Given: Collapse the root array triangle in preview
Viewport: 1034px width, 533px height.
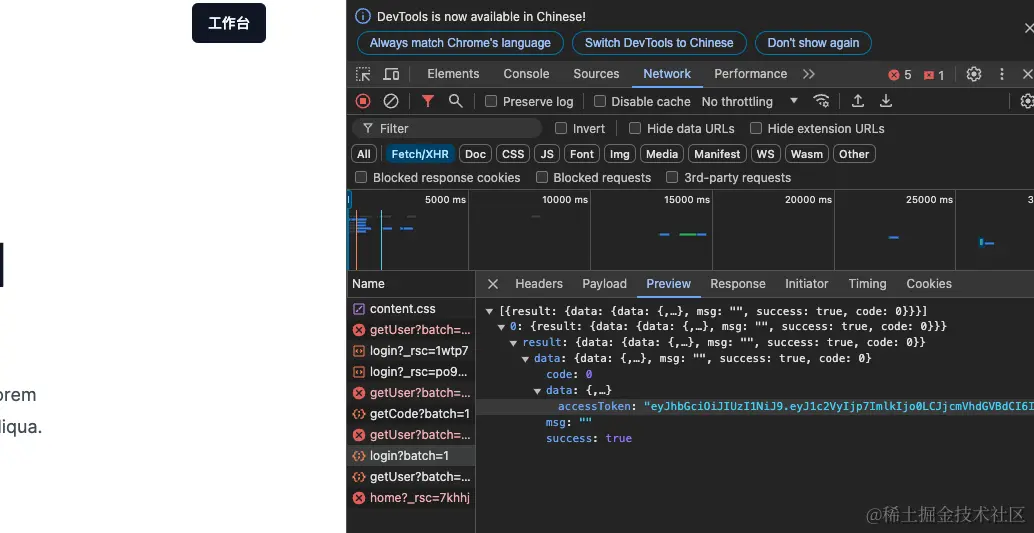Looking at the screenshot, I should pos(489,311).
